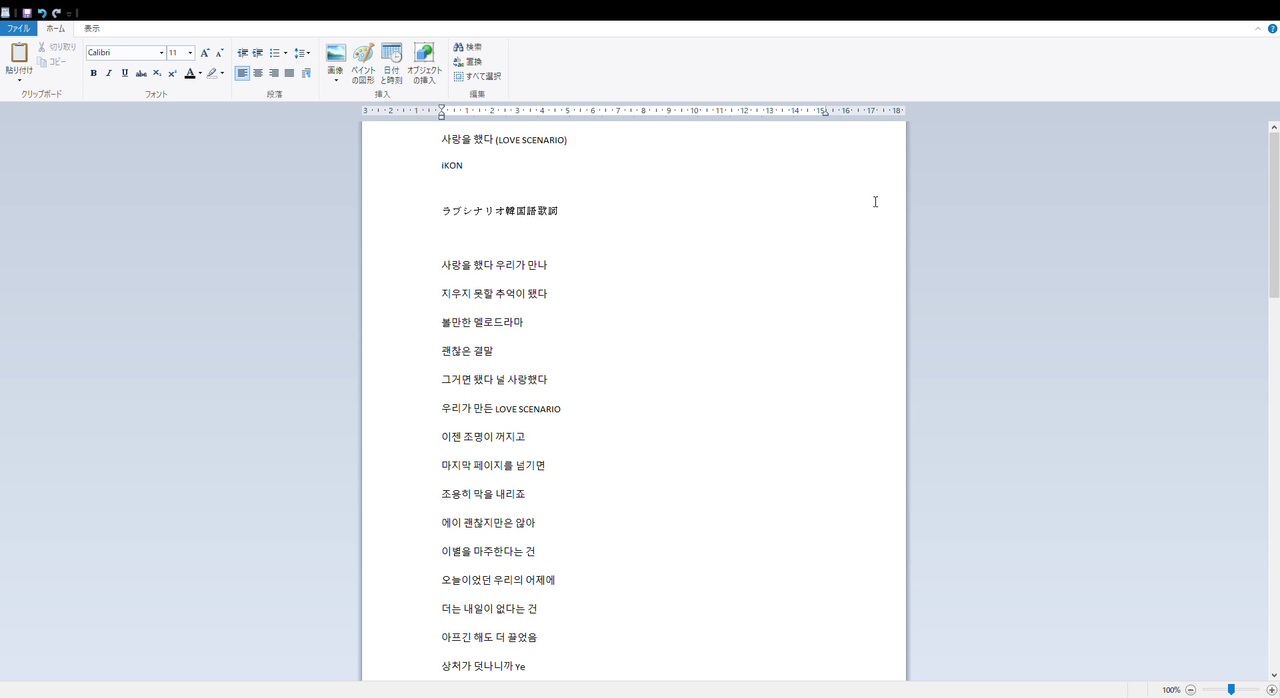
Task: Align text to the right
Action: click(x=274, y=73)
